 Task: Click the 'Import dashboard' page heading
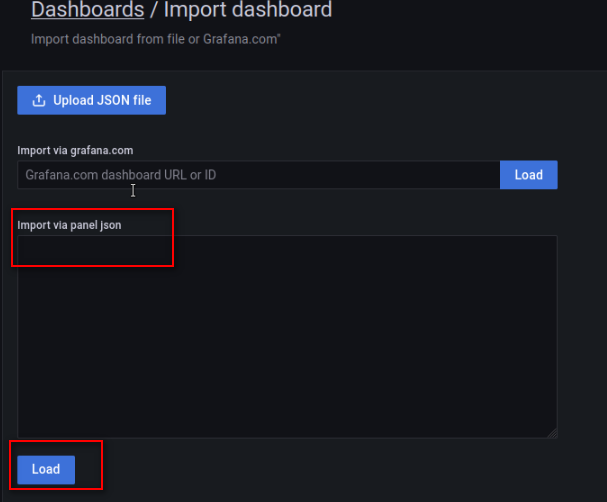point(247,11)
